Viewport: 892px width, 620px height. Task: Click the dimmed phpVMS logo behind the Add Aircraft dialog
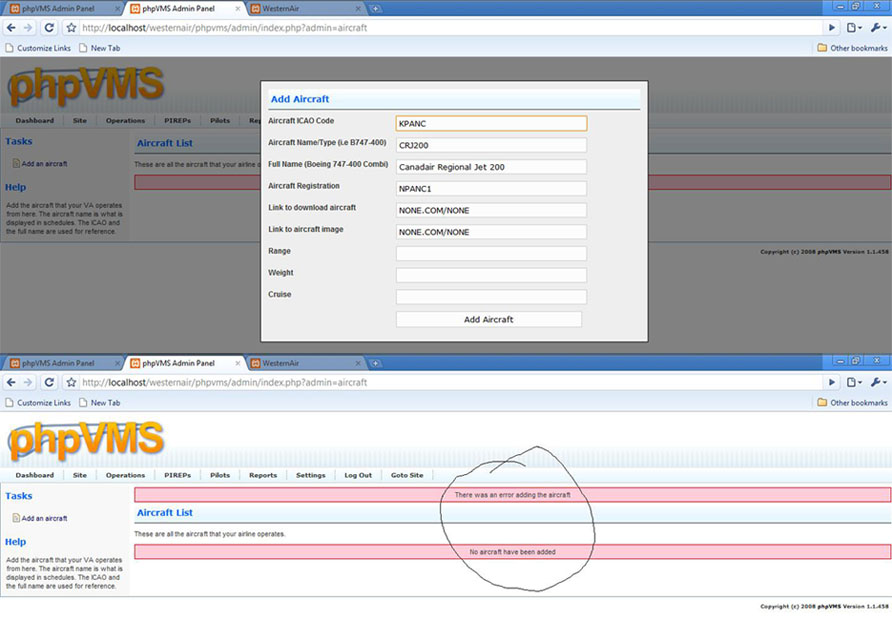(86, 85)
